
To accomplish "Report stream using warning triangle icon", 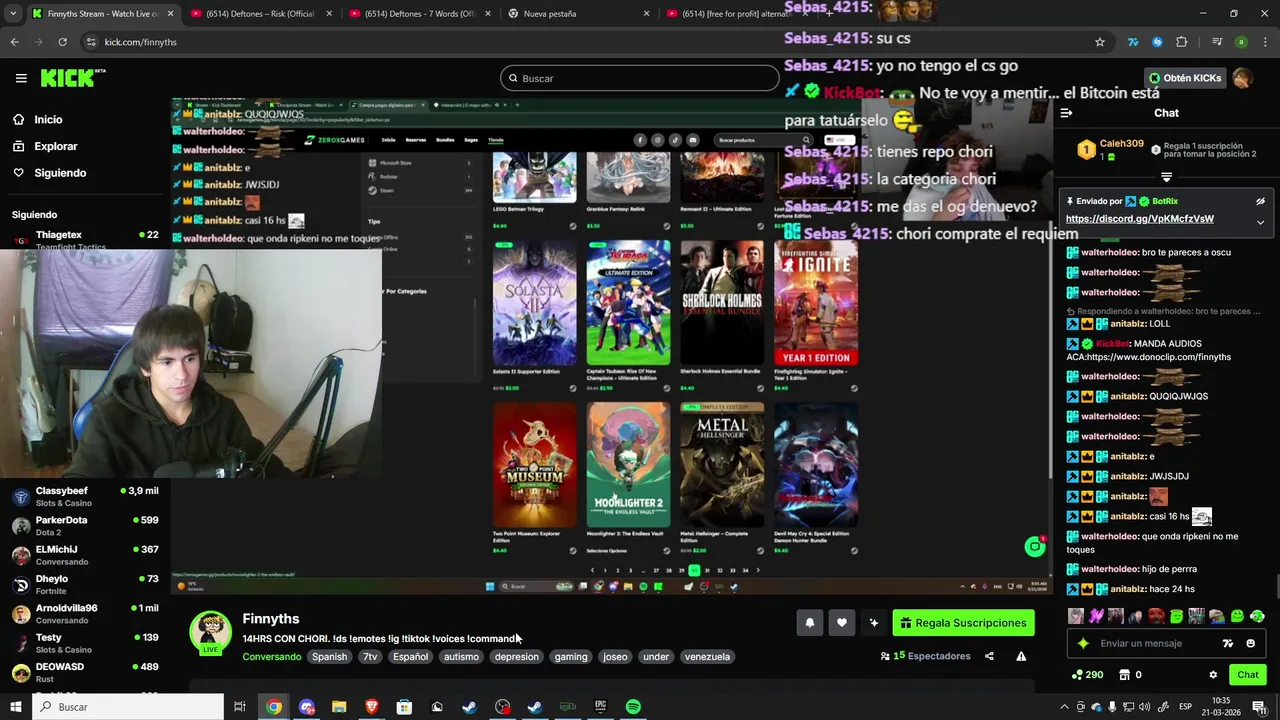I will (x=1021, y=656).
